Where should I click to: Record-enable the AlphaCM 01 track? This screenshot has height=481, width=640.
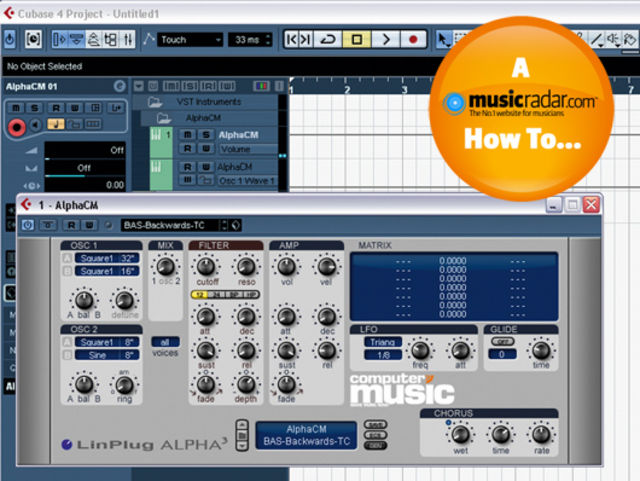click(16, 127)
